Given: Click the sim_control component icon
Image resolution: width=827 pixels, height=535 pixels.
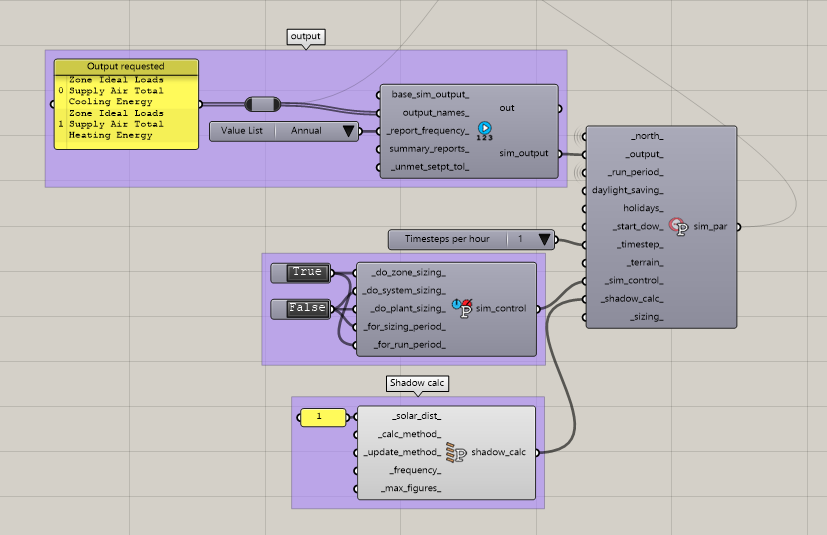Looking at the screenshot, I should (463, 308).
